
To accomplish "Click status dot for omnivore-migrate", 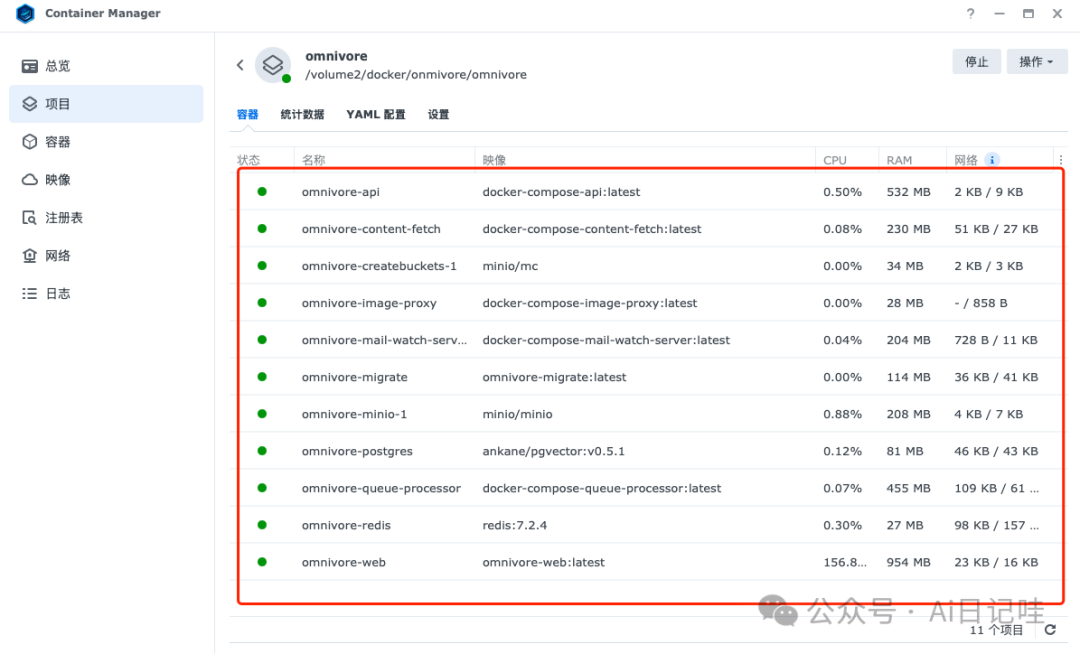I will pos(262,377).
